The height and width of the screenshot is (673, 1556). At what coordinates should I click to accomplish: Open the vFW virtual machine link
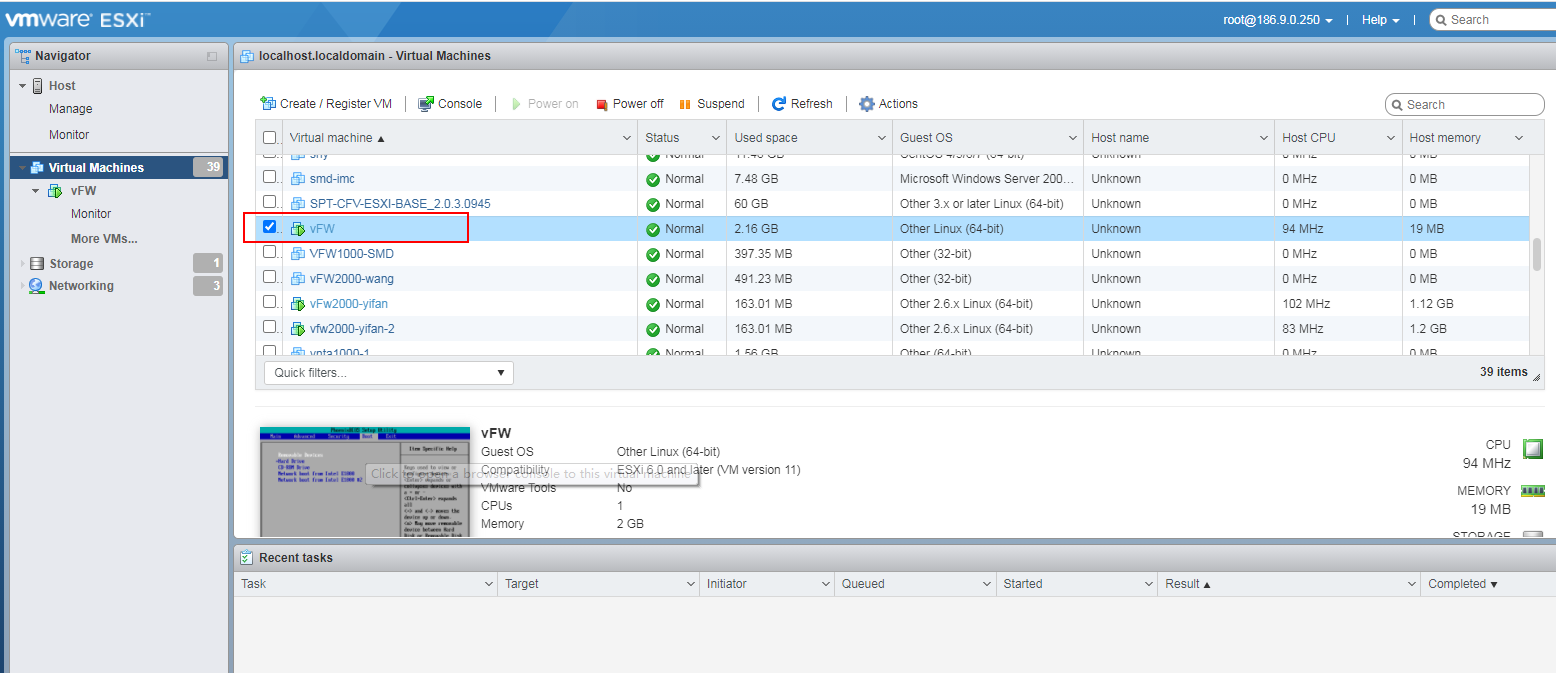click(x=322, y=229)
